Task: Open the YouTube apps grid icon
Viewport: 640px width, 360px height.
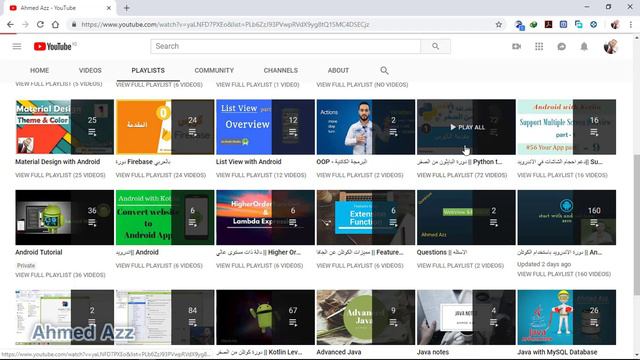Action: coord(539,47)
